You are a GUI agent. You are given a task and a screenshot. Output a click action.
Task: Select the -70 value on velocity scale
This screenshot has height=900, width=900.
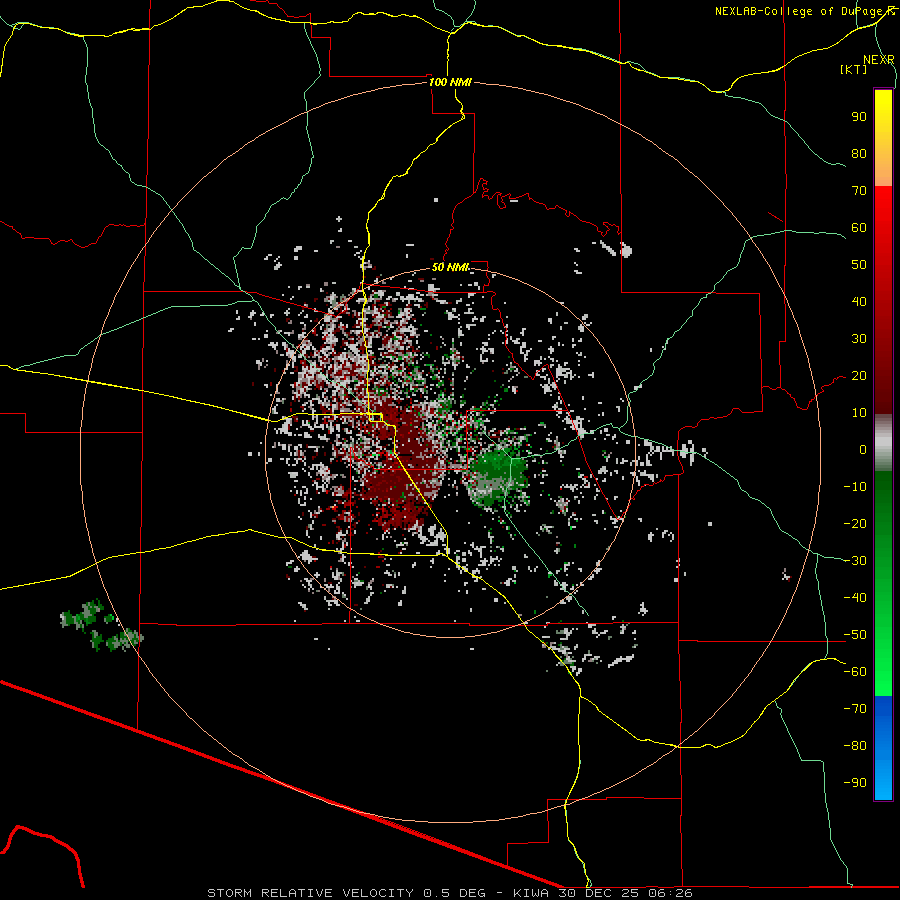pyautogui.click(x=855, y=709)
